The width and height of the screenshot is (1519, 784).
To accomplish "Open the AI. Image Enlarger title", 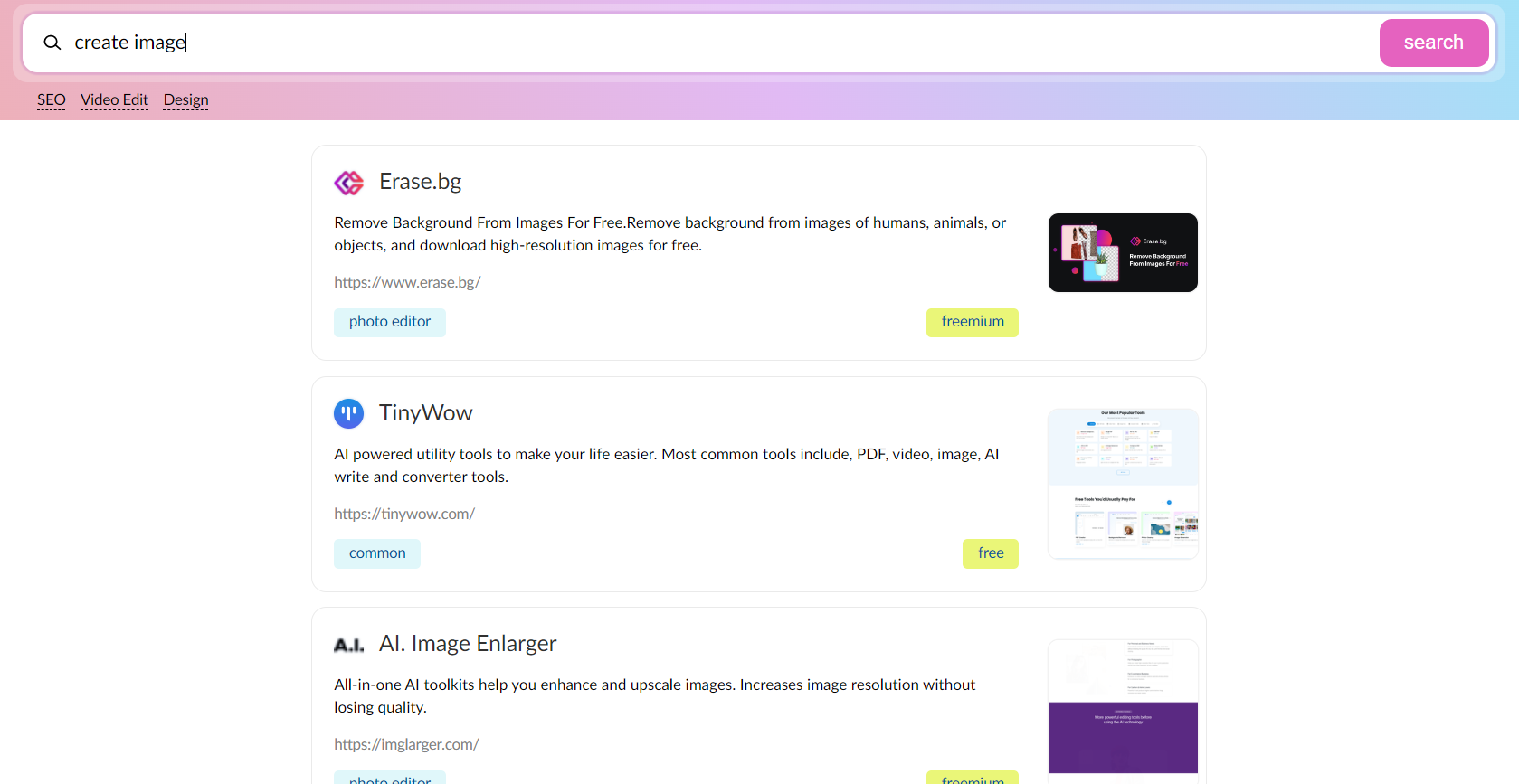I will 467,644.
